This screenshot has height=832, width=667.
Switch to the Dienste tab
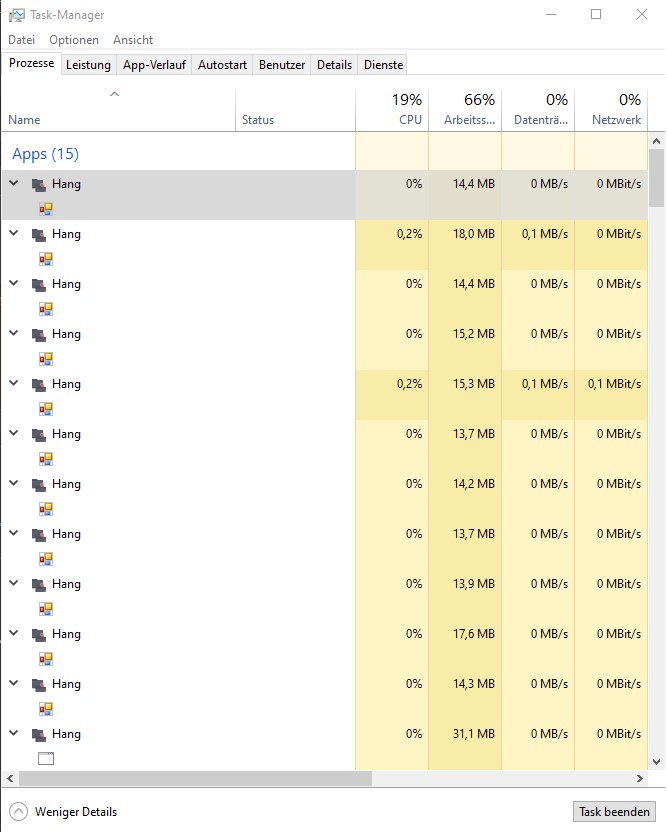coord(382,63)
